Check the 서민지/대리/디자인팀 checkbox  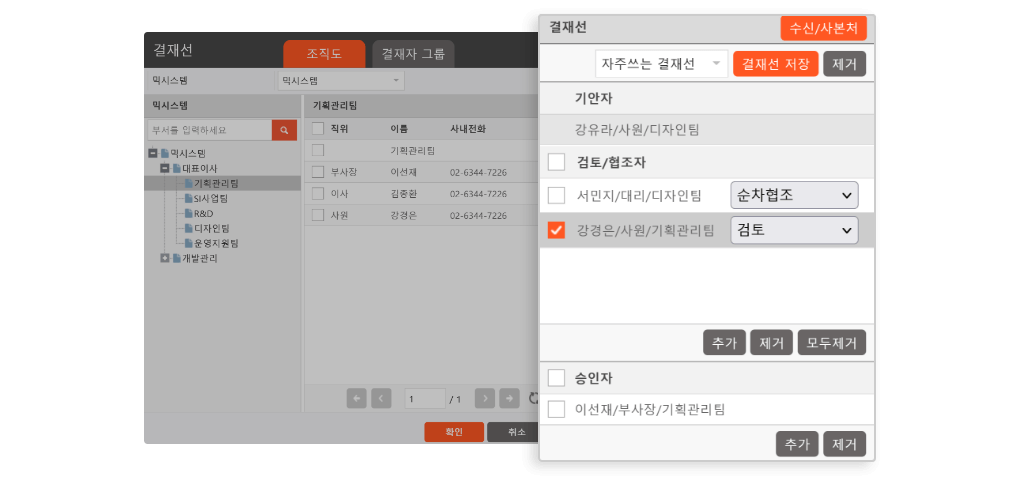[x=556, y=195]
